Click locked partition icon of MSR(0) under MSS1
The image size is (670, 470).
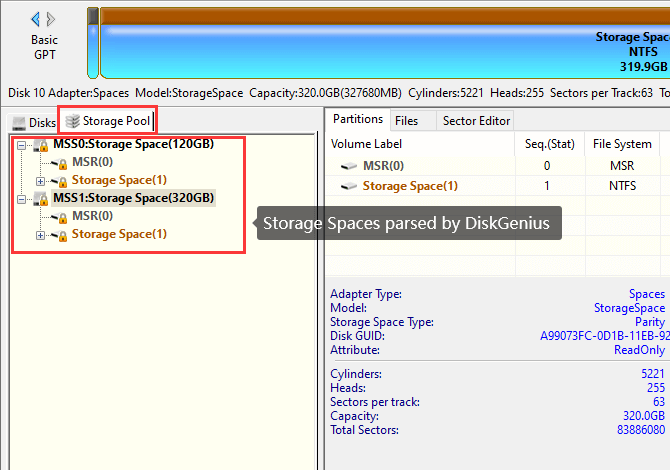tap(60, 217)
